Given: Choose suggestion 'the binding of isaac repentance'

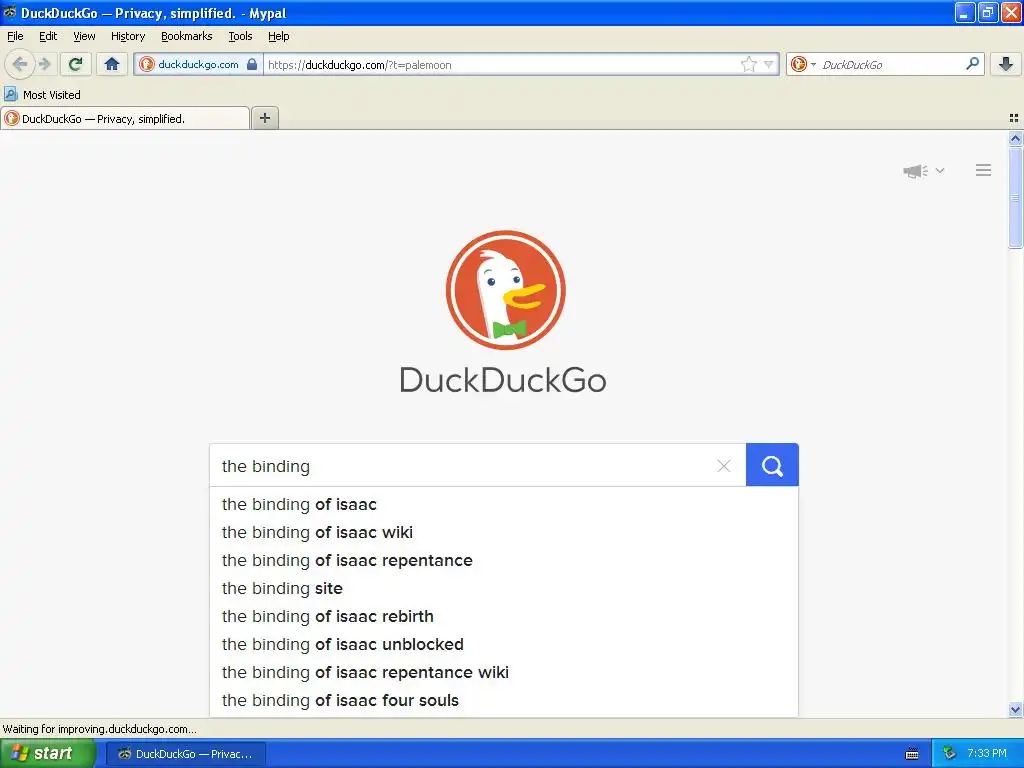Looking at the screenshot, I should coord(504,560).
